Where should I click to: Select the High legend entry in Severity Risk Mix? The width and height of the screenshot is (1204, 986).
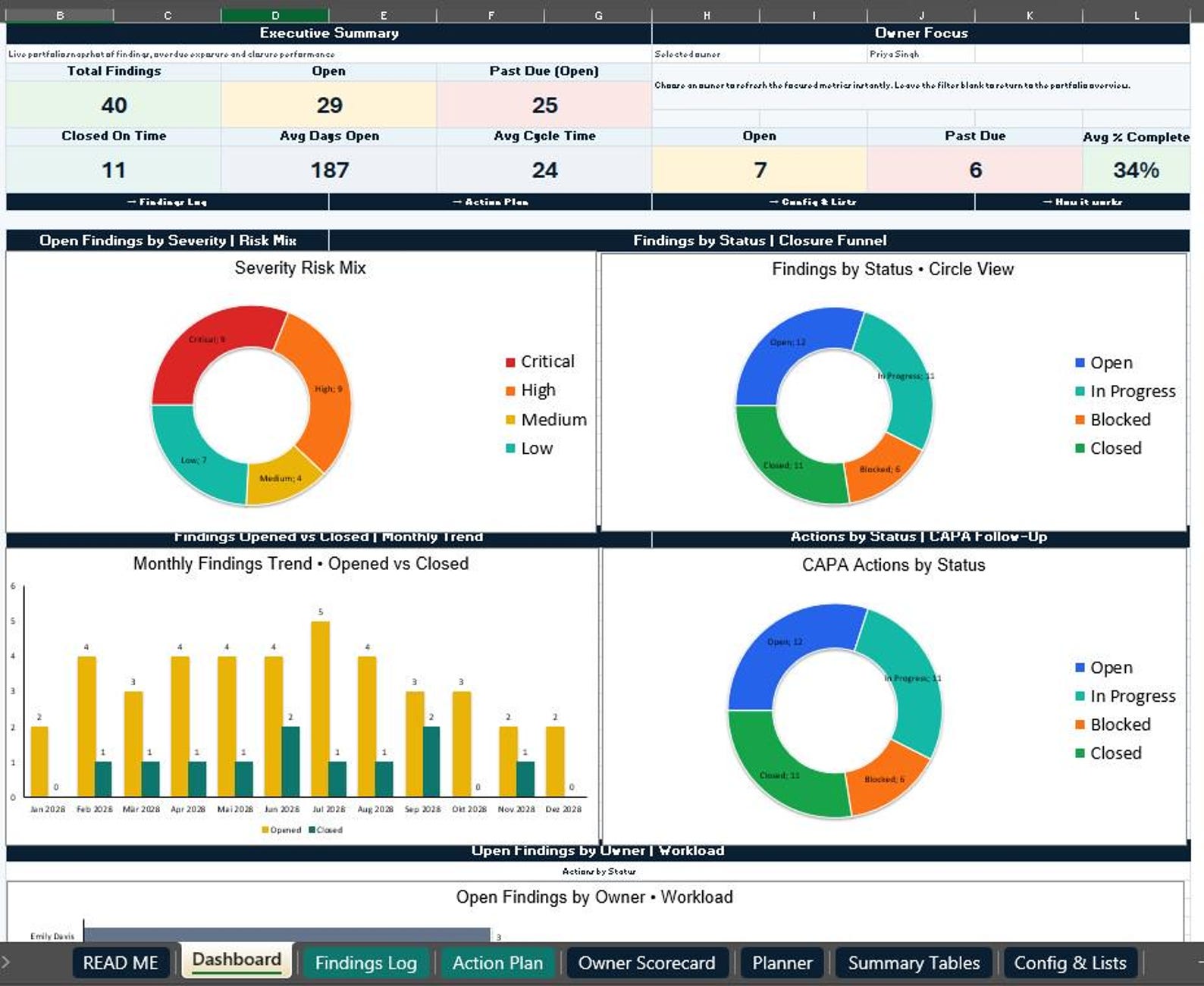(531, 390)
